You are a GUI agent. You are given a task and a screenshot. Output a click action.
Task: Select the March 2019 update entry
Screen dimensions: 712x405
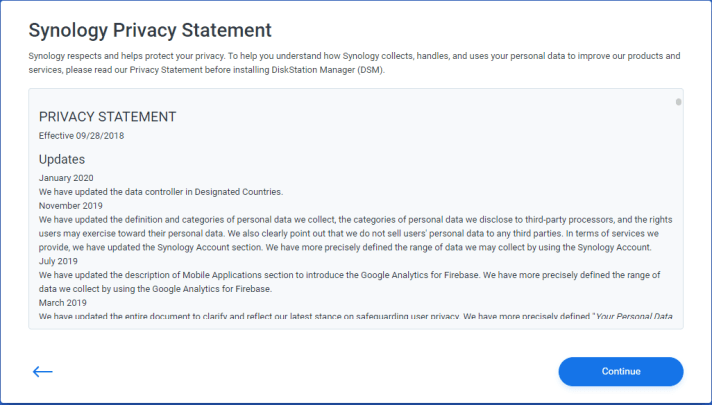click(66, 302)
